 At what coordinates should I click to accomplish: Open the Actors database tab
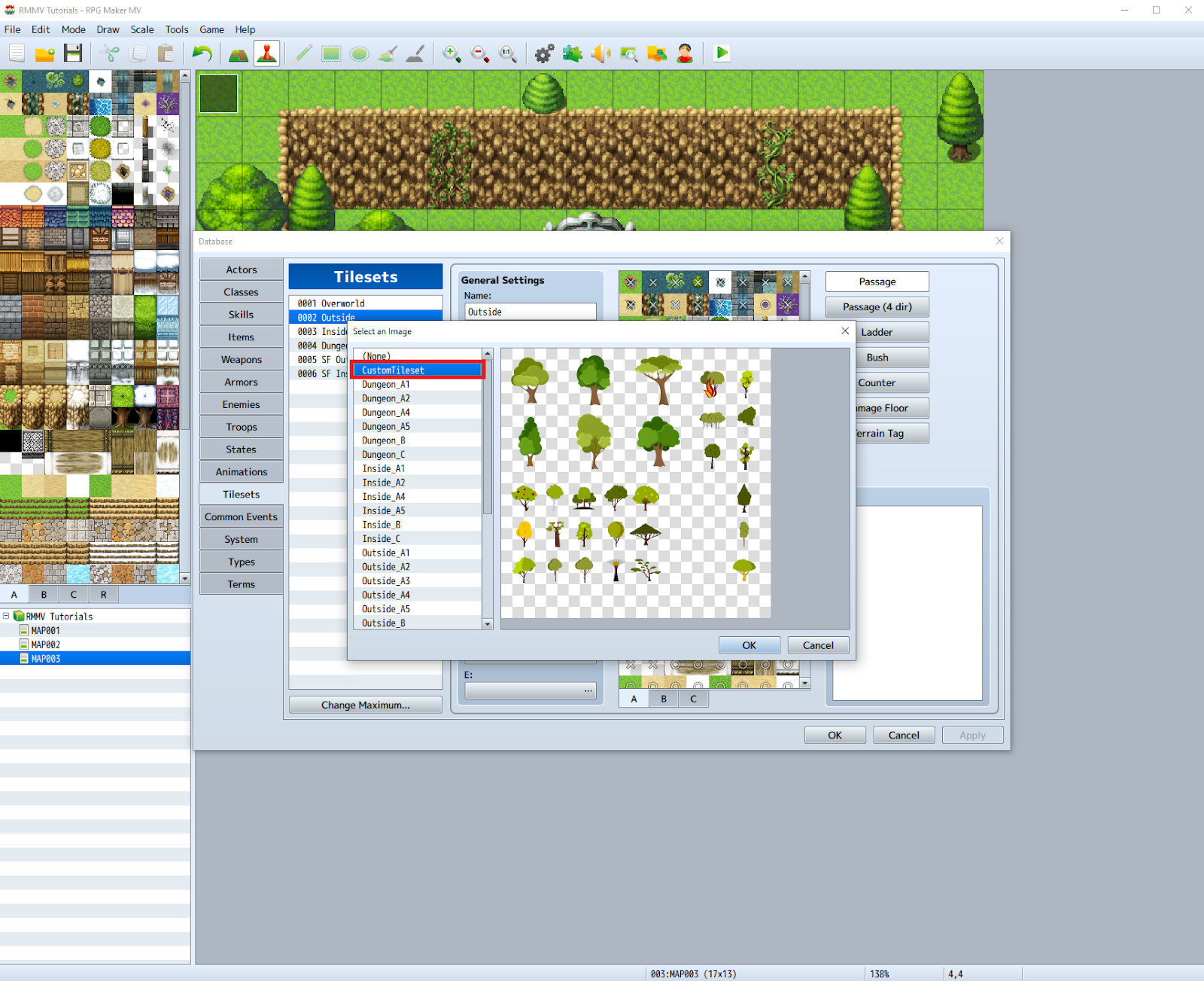click(x=242, y=270)
